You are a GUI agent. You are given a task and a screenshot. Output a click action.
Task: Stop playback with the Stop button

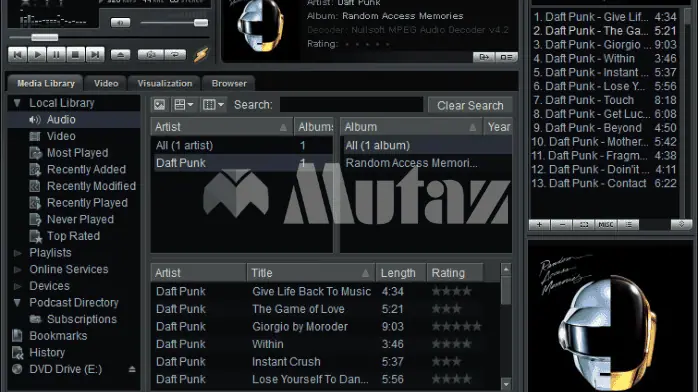click(x=75, y=55)
